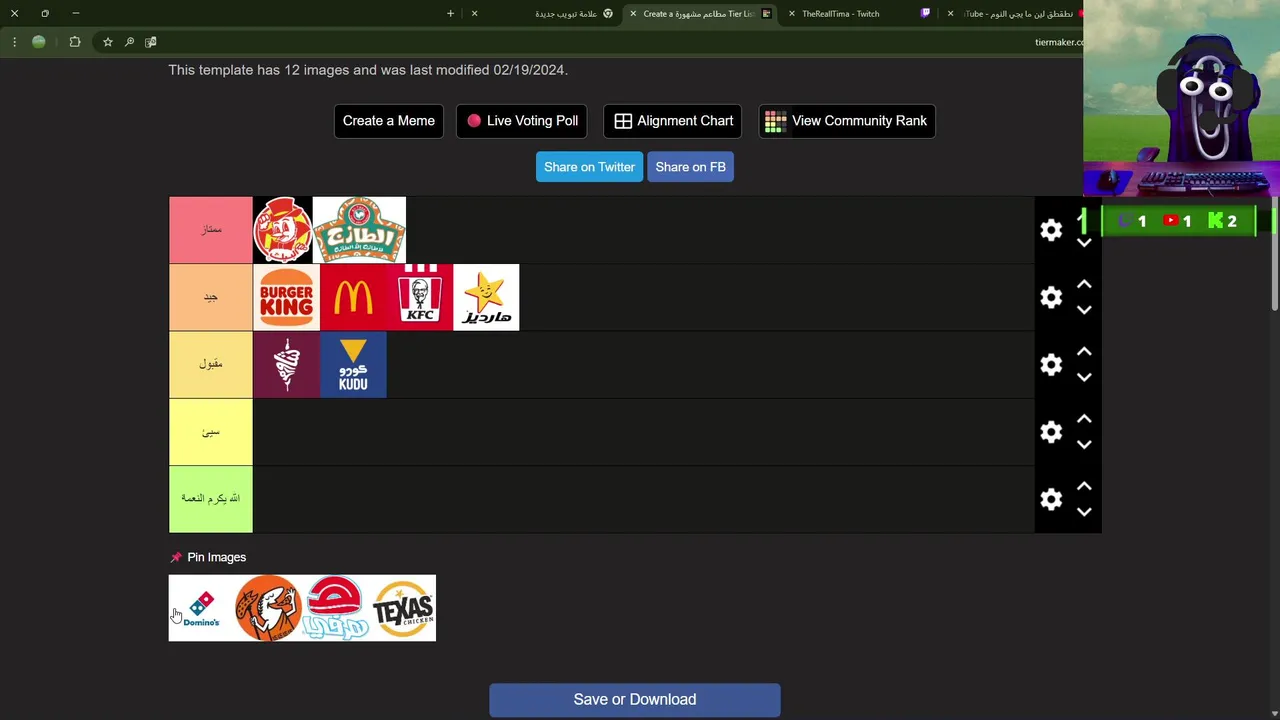
Task: Open settings gear for the الله يكرم النعمة row
Action: [1051, 498]
